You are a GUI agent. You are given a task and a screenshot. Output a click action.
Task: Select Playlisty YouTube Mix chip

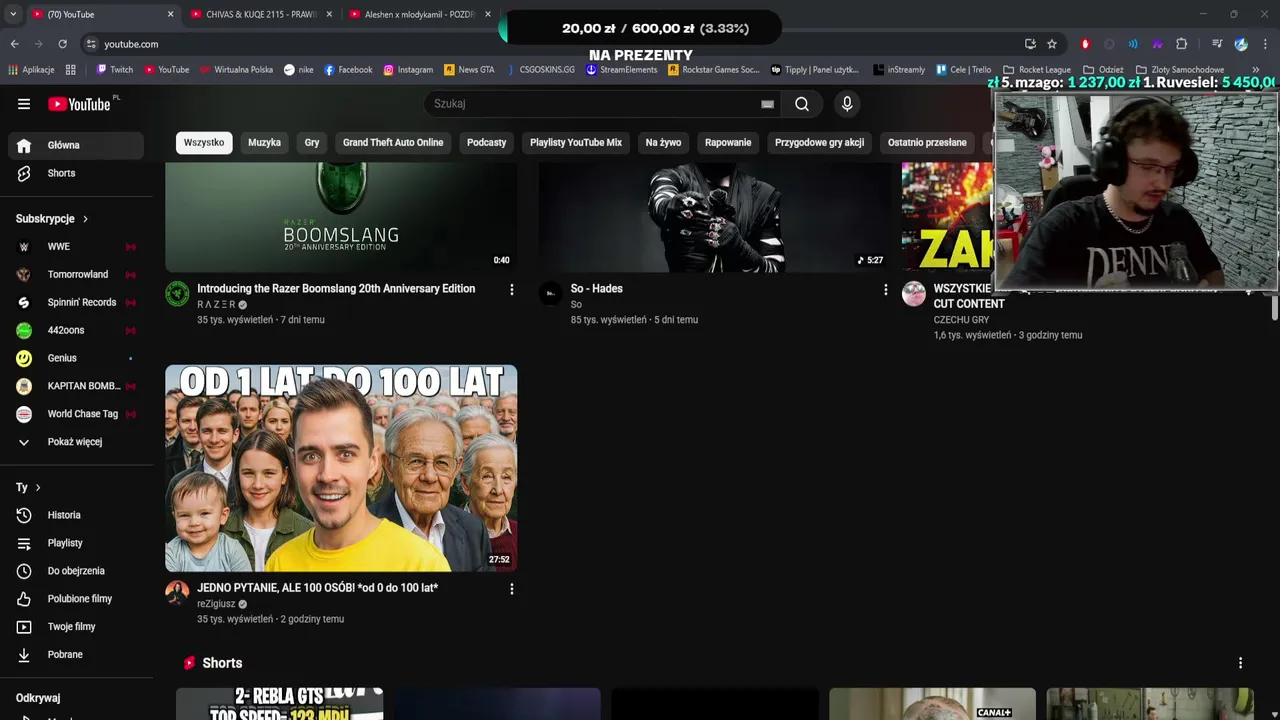tap(576, 143)
